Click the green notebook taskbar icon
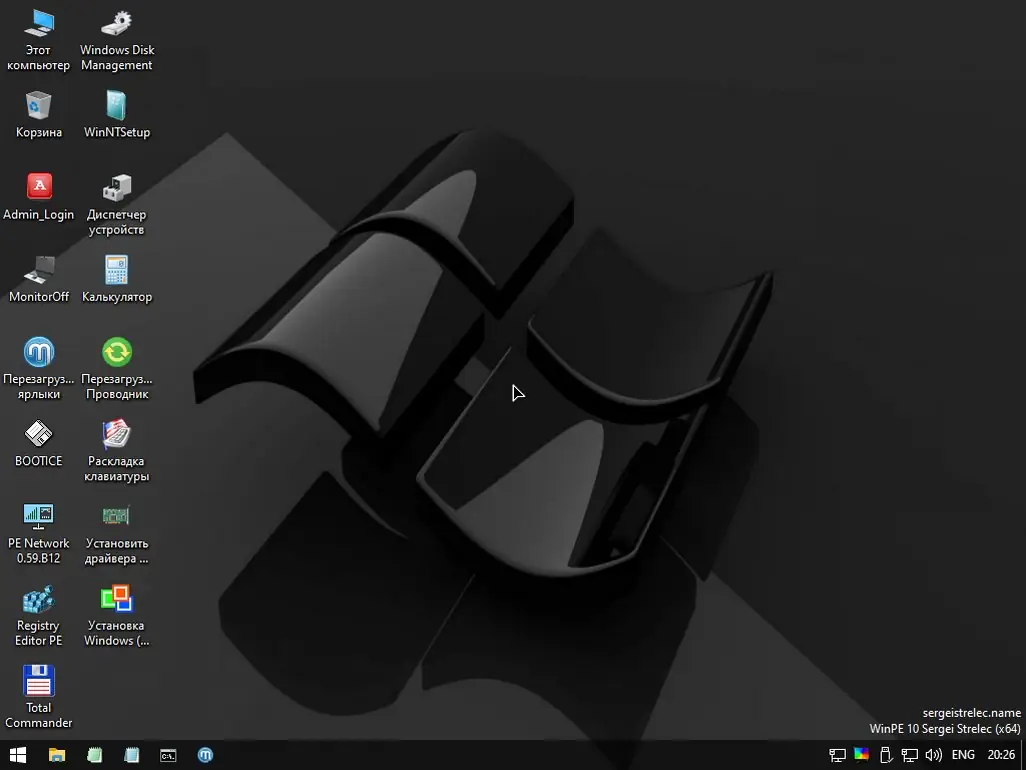 94,755
